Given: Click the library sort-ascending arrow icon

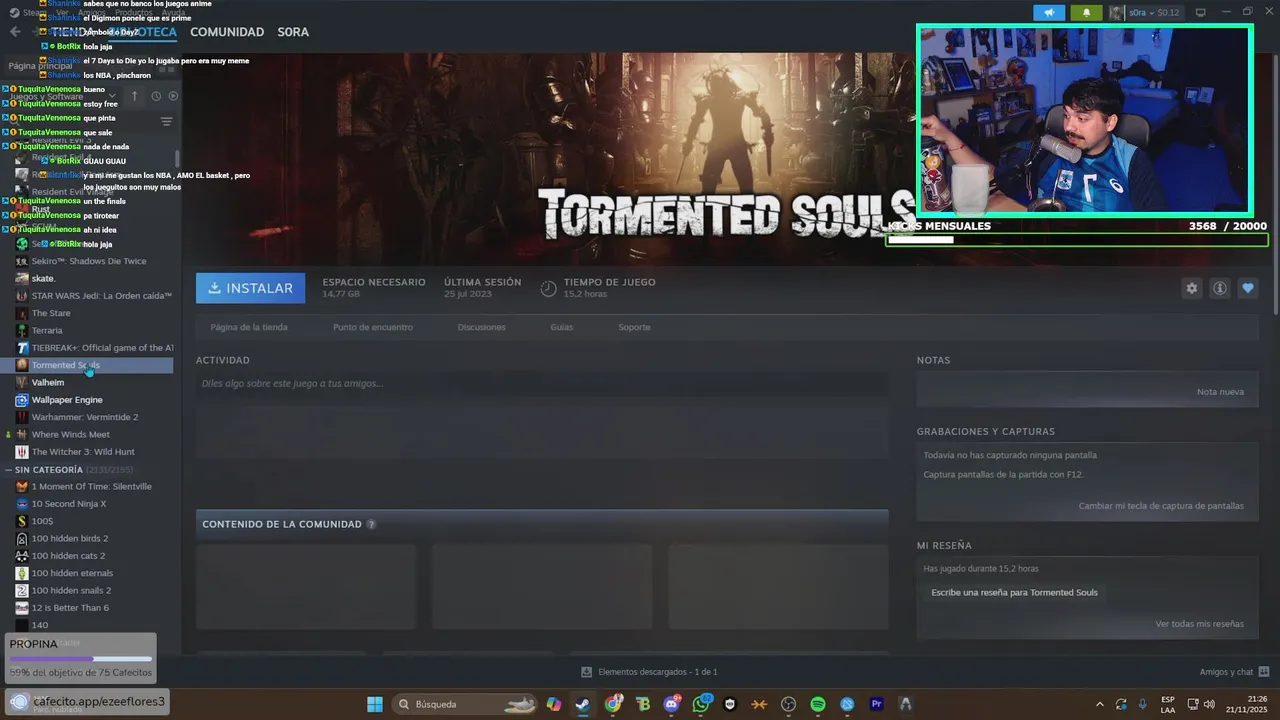Looking at the screenshot, I should (x=135, y=96).
